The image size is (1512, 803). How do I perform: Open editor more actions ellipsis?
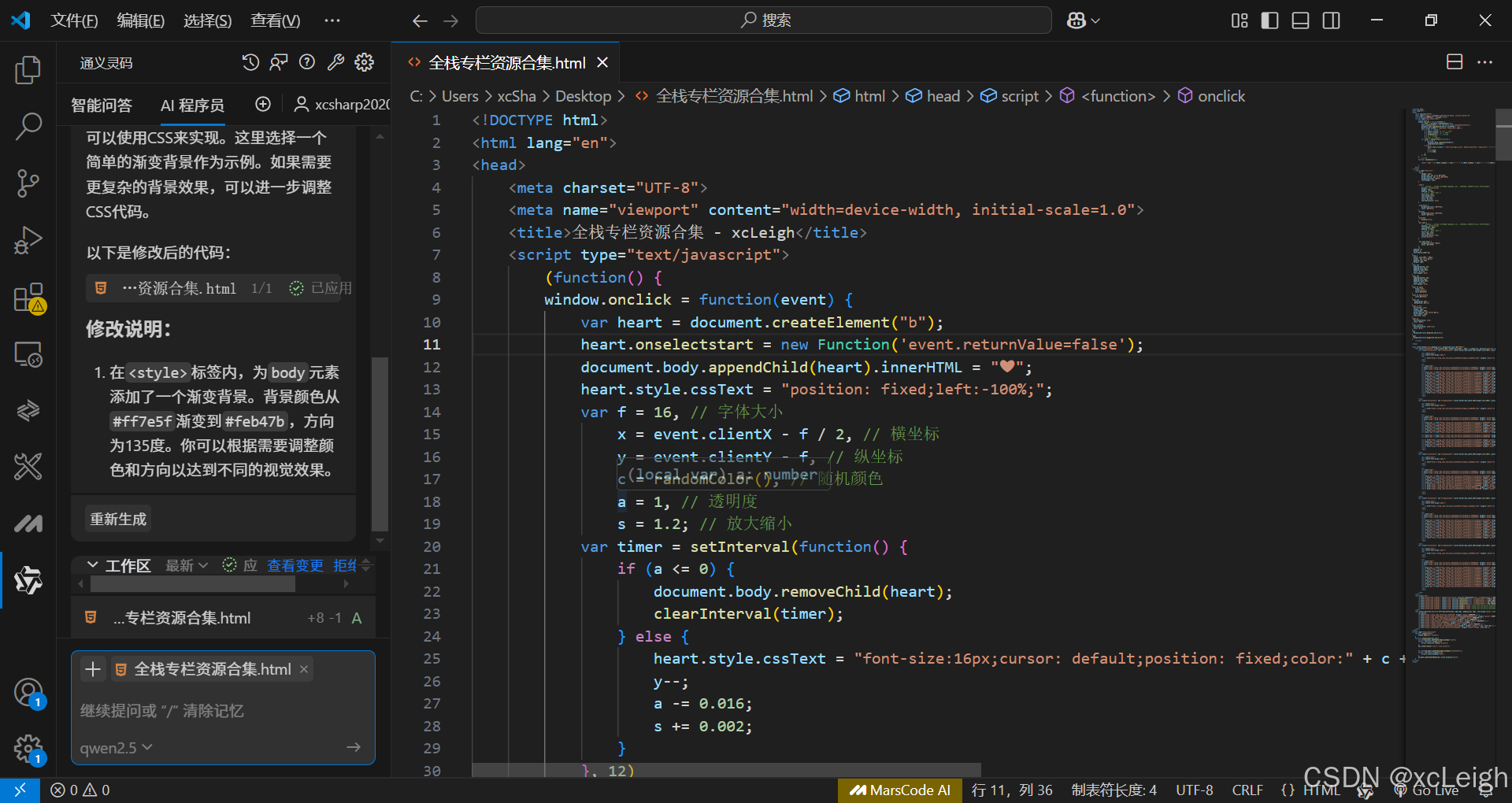pos(1484,62)
